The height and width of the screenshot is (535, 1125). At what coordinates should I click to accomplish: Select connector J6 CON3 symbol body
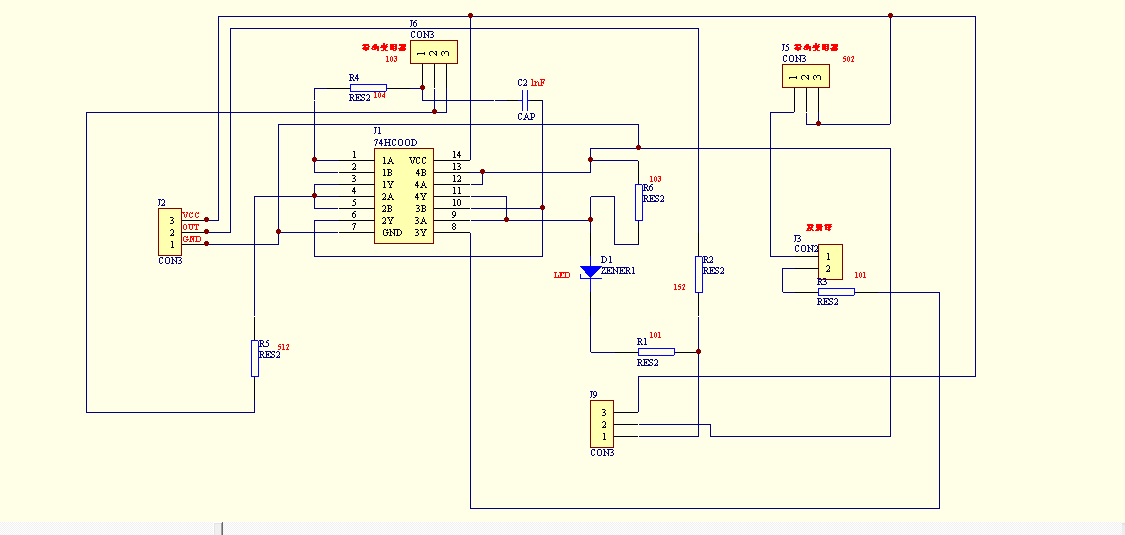tap(433, 52)
